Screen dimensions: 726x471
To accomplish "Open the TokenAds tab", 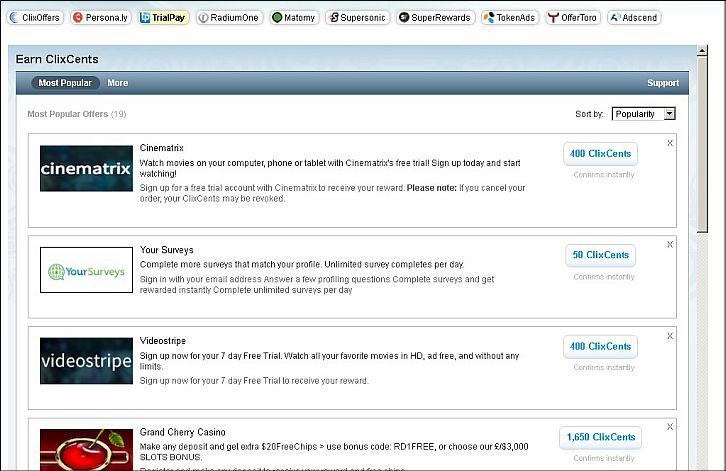I will pyautogui.click(x=510, y=18).
